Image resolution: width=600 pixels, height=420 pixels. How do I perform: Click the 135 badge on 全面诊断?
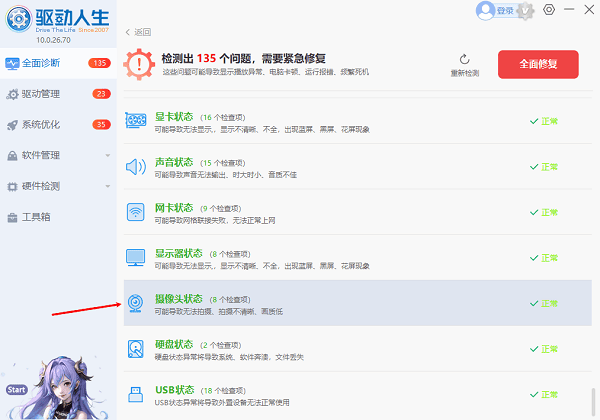99,63
